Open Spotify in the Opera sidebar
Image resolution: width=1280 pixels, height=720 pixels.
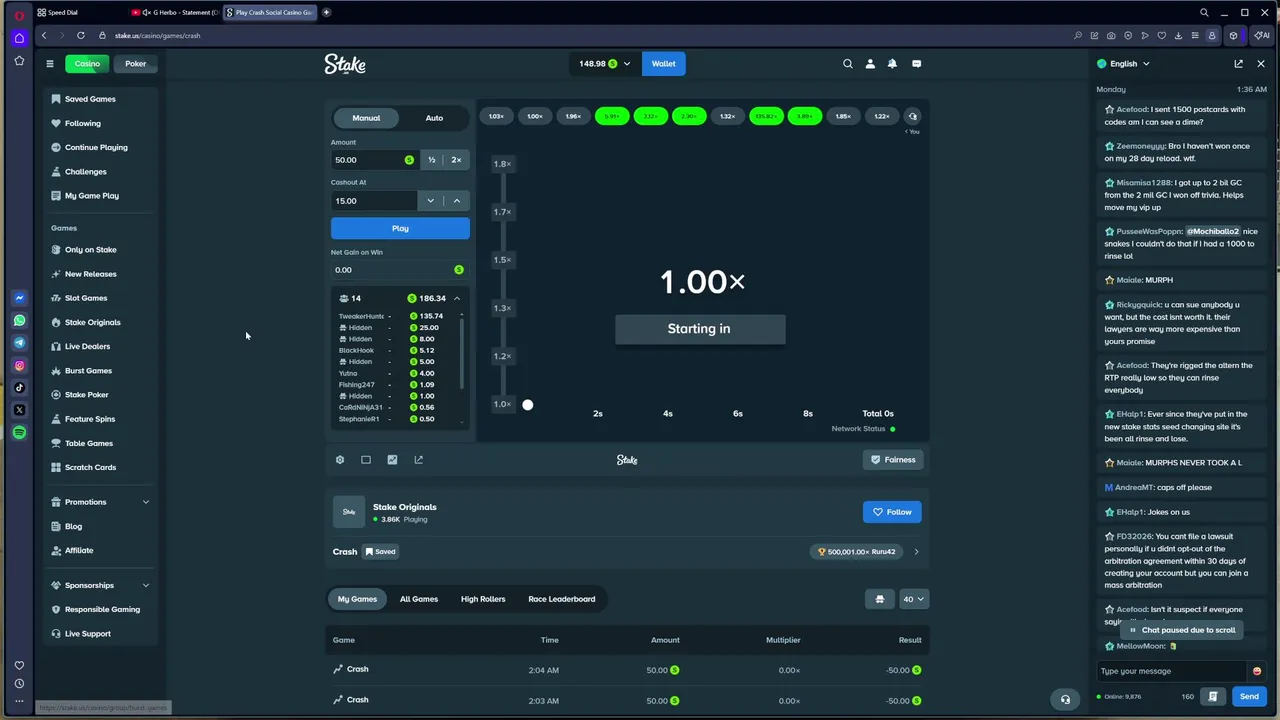[19, 432]
